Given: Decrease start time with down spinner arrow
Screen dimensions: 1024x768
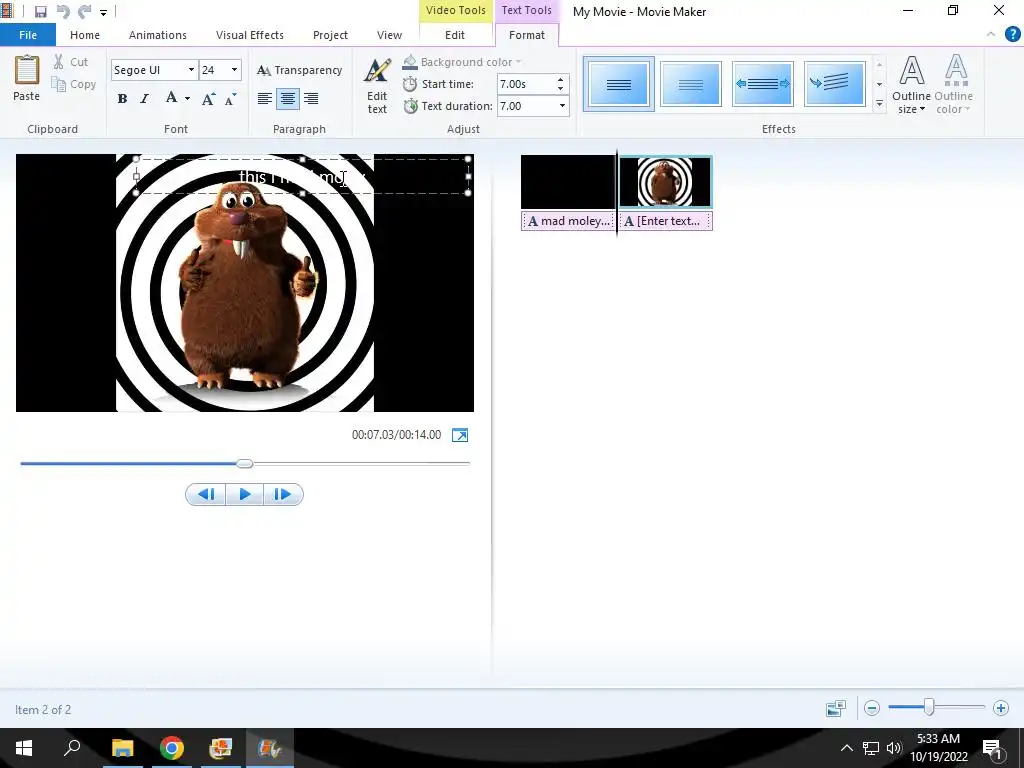Looking at the screenshot, I should (x=560, y=89).
